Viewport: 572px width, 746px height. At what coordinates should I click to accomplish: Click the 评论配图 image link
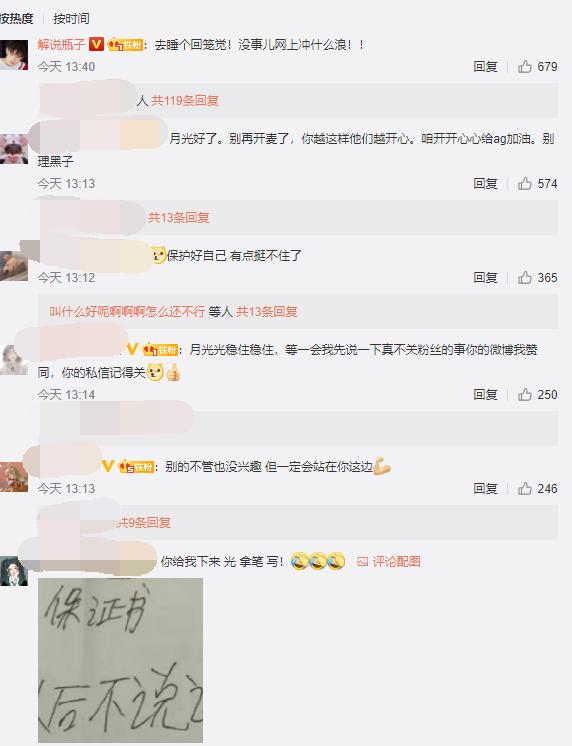[389, 561]
